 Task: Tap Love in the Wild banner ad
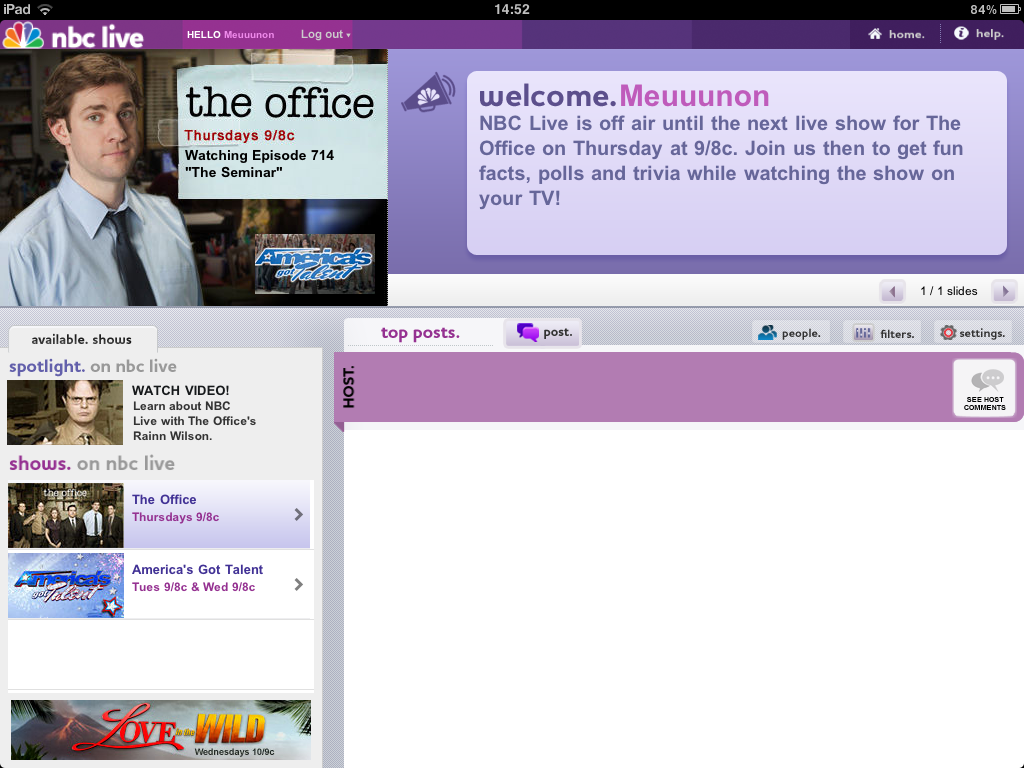point(161,729)
